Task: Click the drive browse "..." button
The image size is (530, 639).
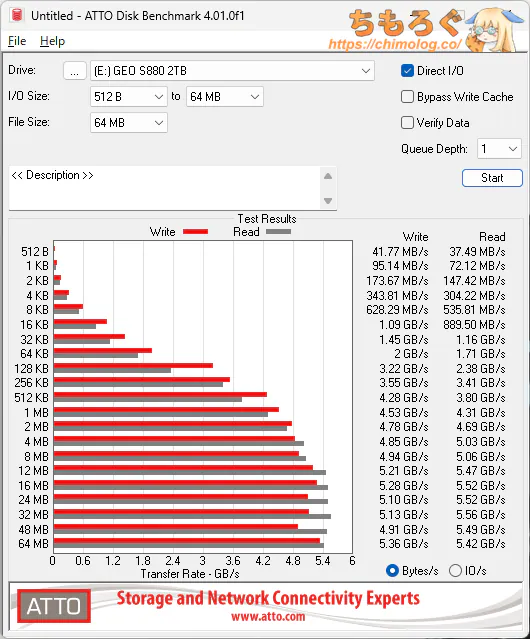Action: click(x=75, y=71)
